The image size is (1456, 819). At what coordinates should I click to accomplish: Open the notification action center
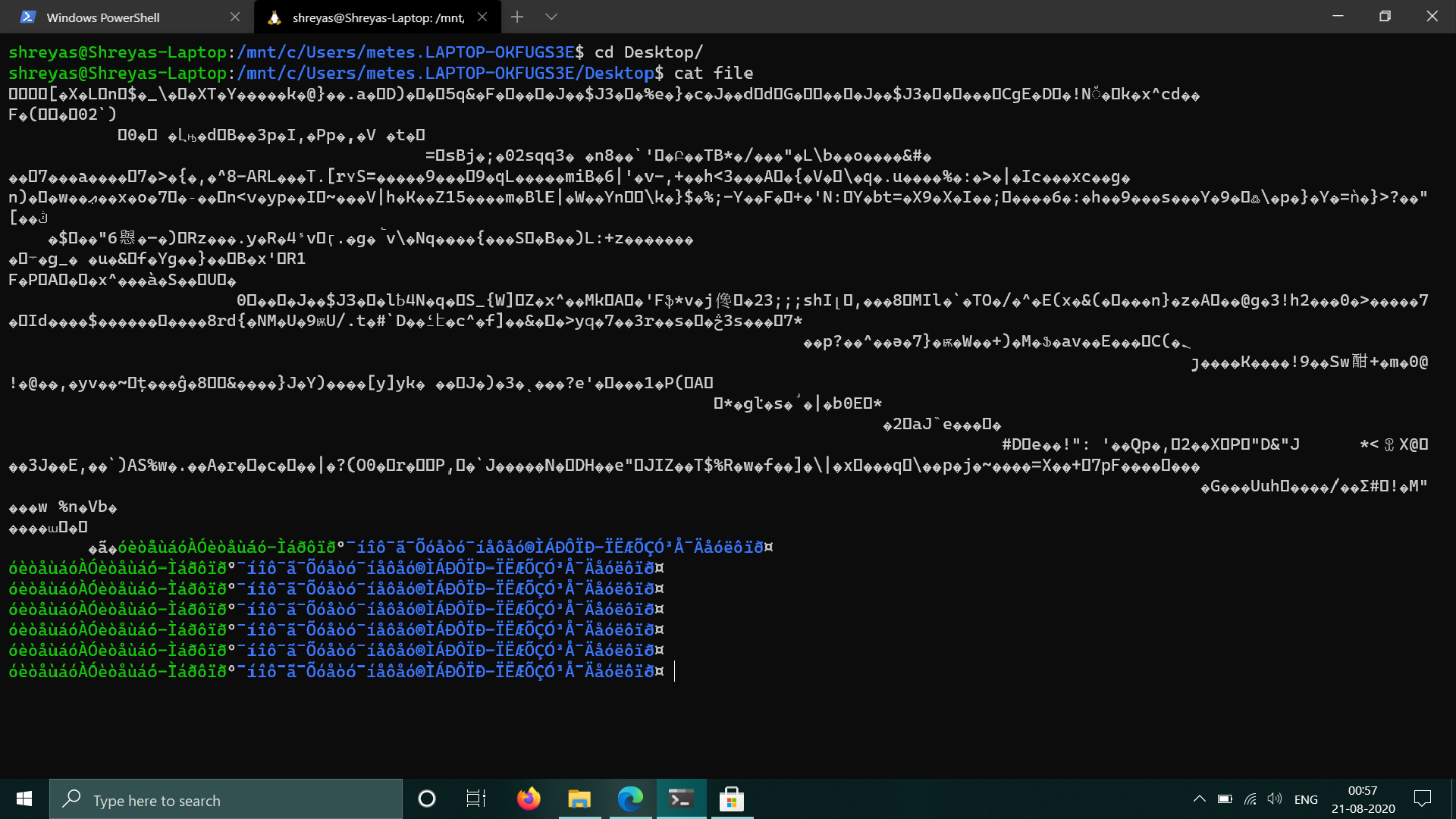[1423, 799]
